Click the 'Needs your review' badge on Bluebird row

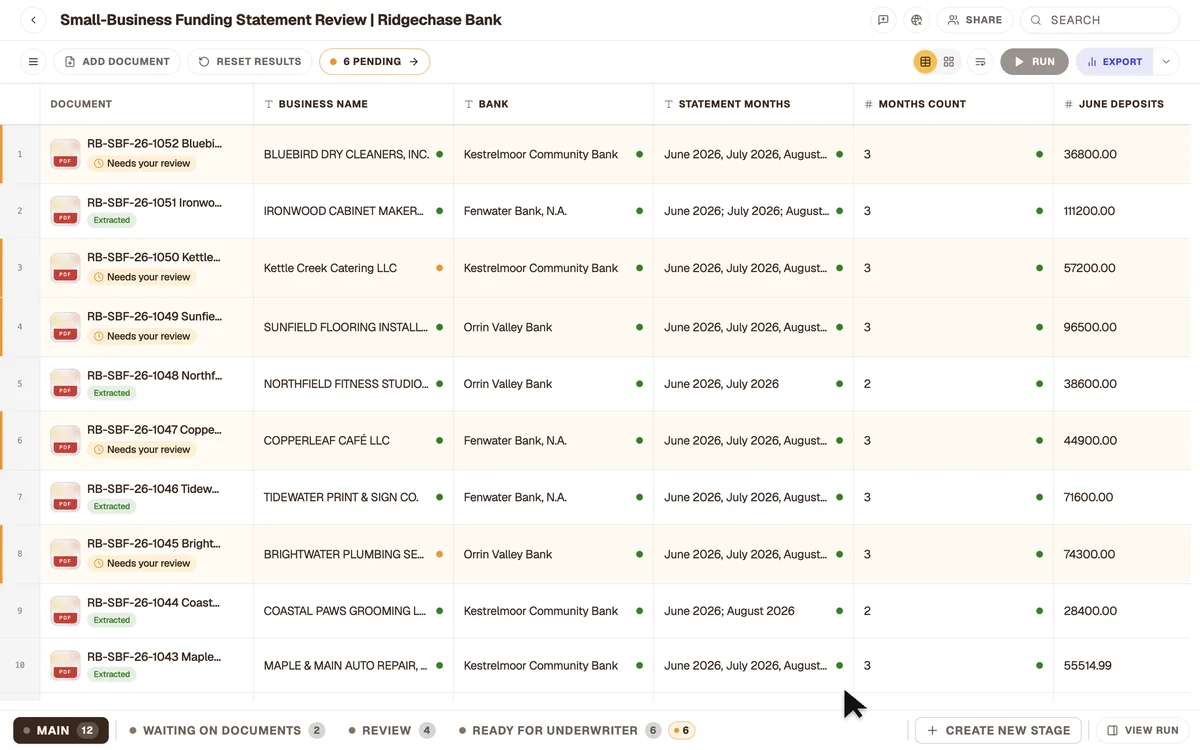141,163
